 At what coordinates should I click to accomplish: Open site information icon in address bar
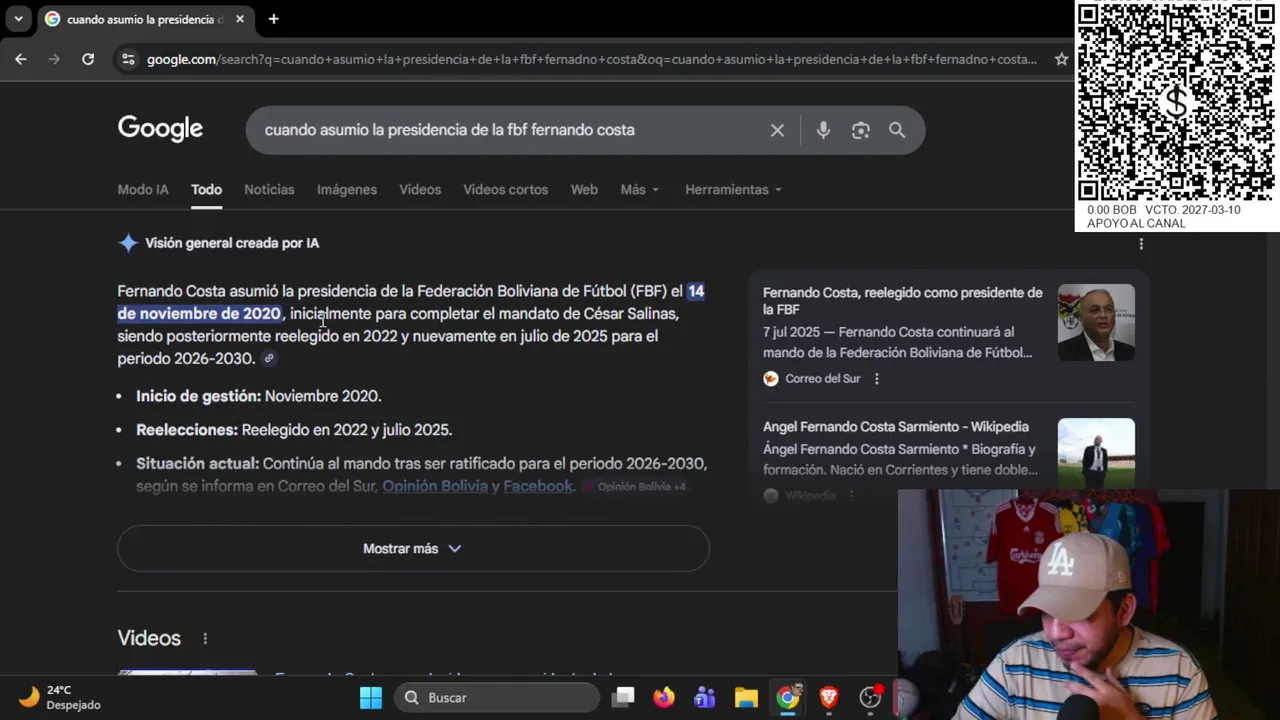pos(127,59)
